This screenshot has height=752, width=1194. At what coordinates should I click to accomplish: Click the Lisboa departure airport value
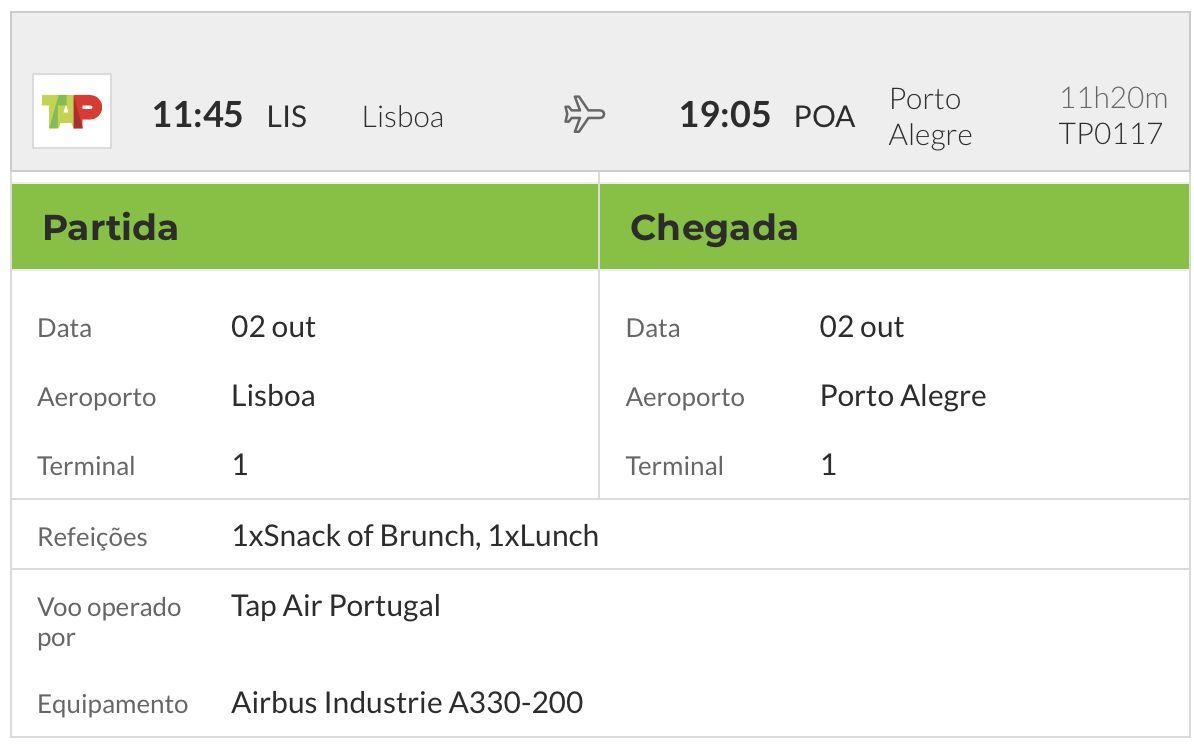click(x=273, y=396)
